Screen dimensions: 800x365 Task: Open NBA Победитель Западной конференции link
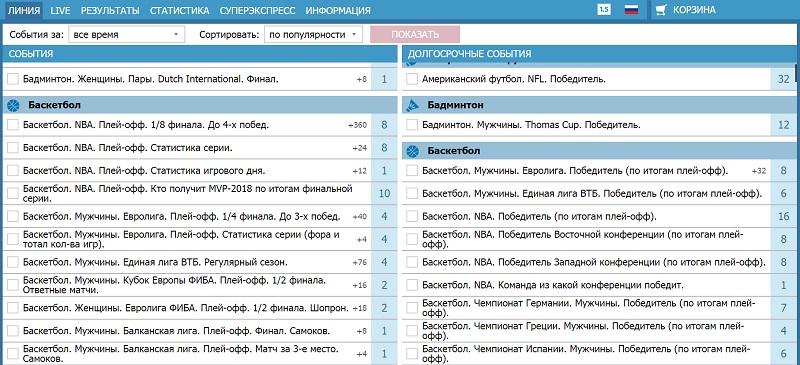pyautogui.click(x=594, y=262)
